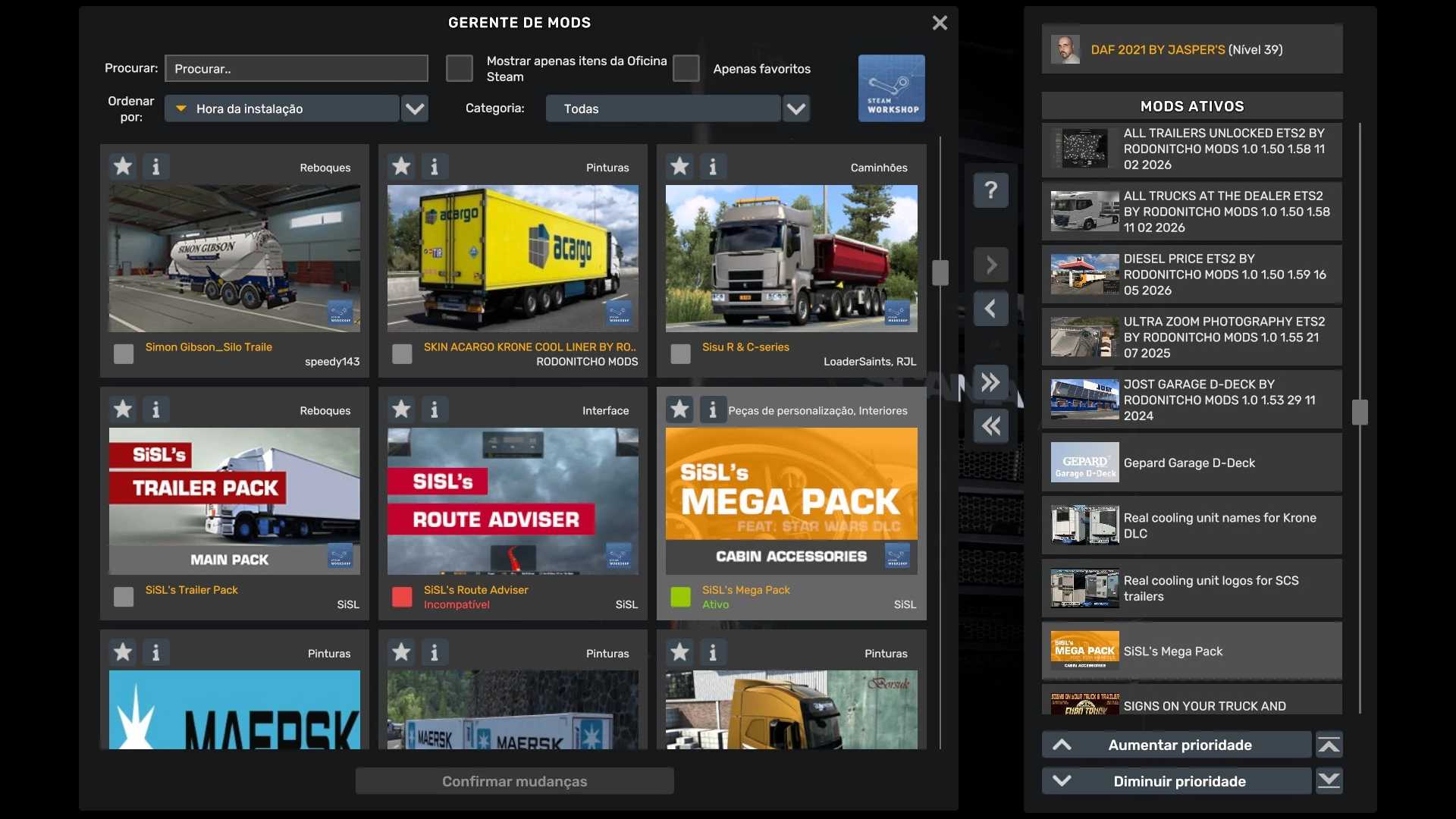Image resolution: width=1456 pixels, height=819 pixels.
Task: Tick the Sisu R & C-series checkbox
Action: pos(680,353)
